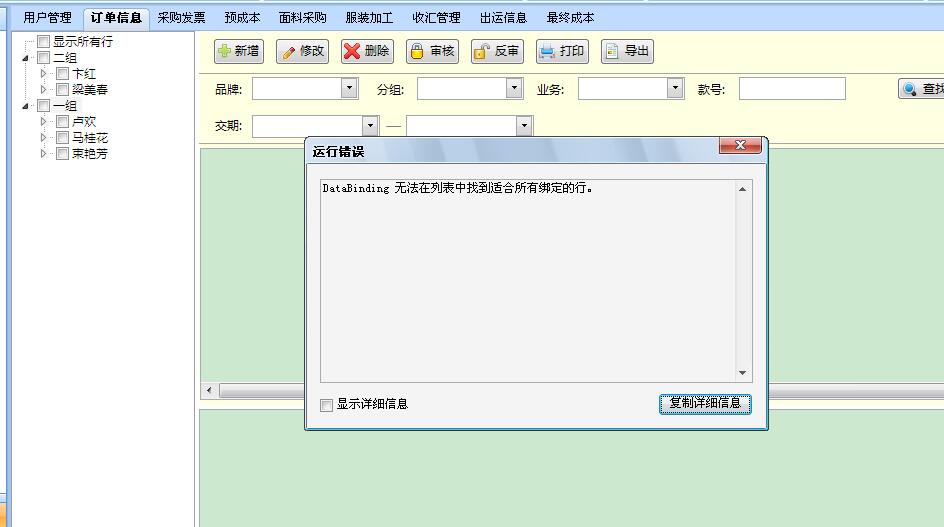
Task: Click the 删除 (Delete) red X icon
Action: point(352,51)
